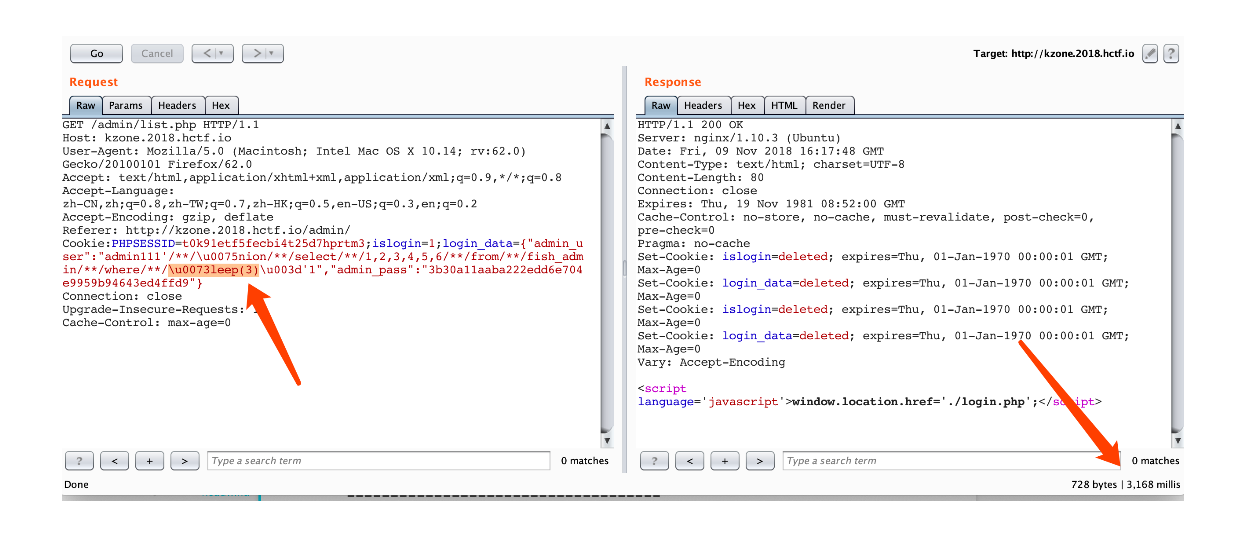Switch to the Response HTML tab

[x=784, y=105]
